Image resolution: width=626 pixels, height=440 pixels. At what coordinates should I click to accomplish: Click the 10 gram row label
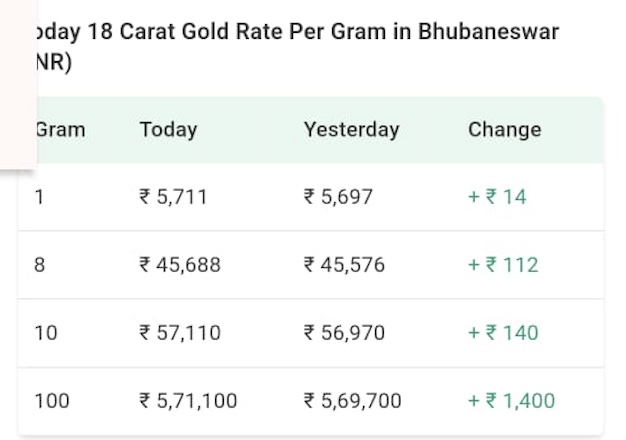click(46, 333)
